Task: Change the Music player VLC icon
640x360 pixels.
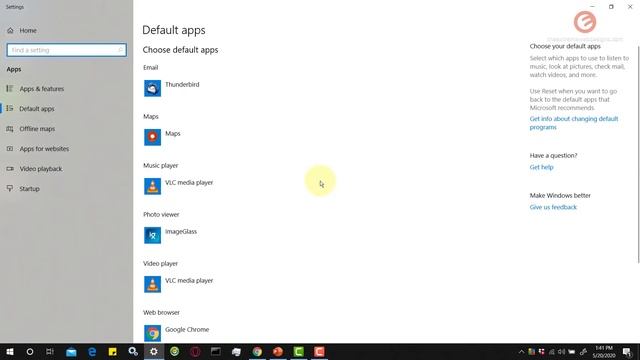Action: click(152, 186)
